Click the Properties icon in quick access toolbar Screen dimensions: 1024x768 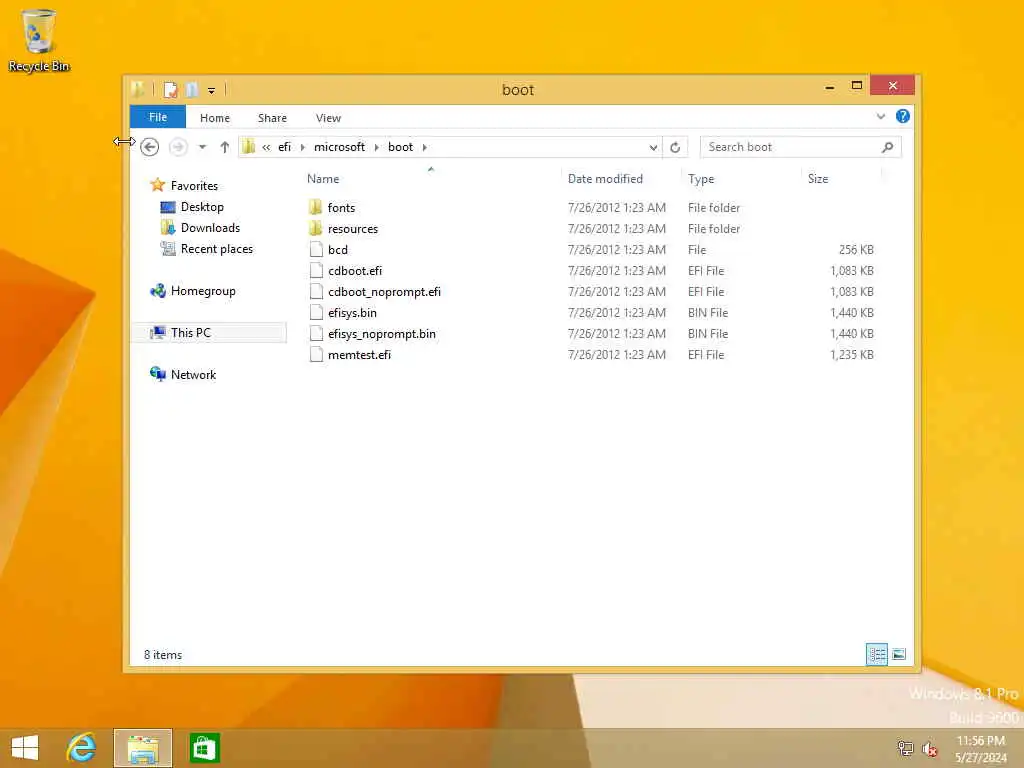coord(170,89)
